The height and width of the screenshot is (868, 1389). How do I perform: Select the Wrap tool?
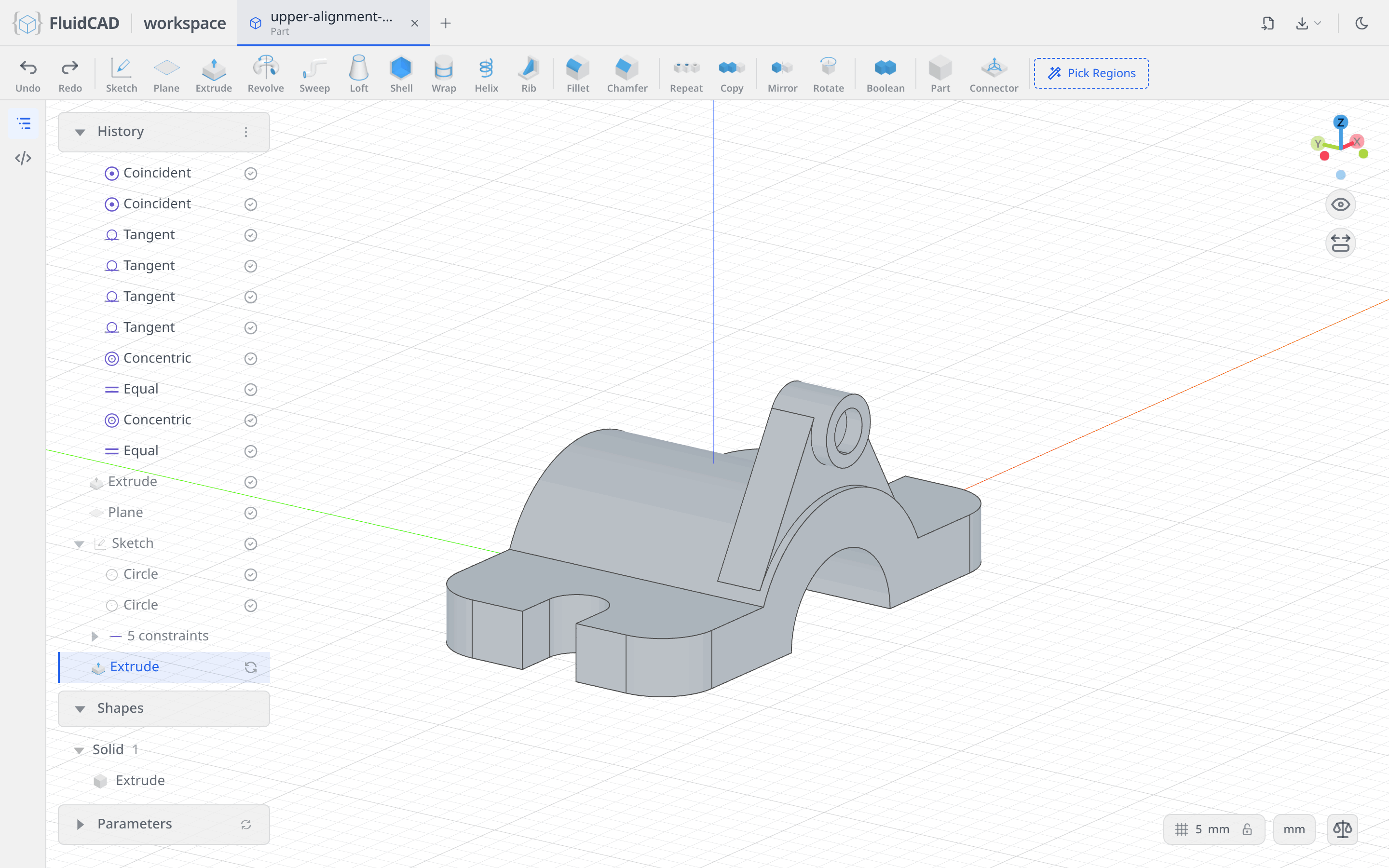(443, 74)
